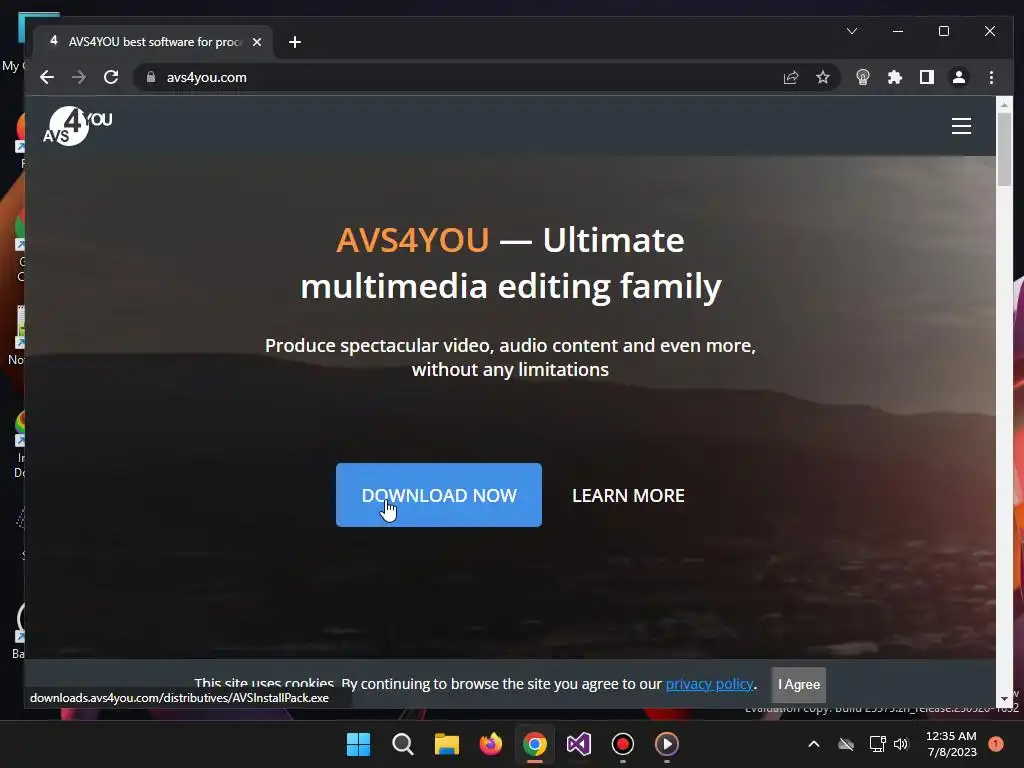View site security lock info

click(x=151, y=77)
